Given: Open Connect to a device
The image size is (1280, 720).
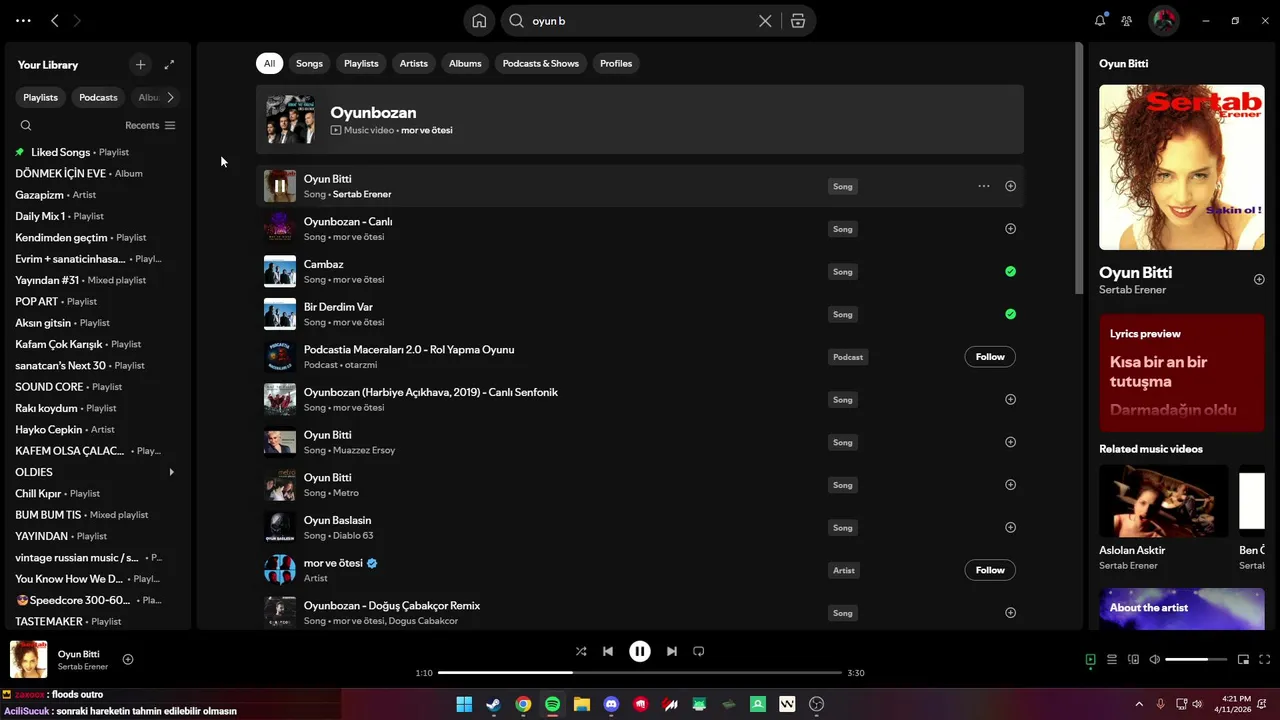Looking at the screenshot, I should (1133, 659).
